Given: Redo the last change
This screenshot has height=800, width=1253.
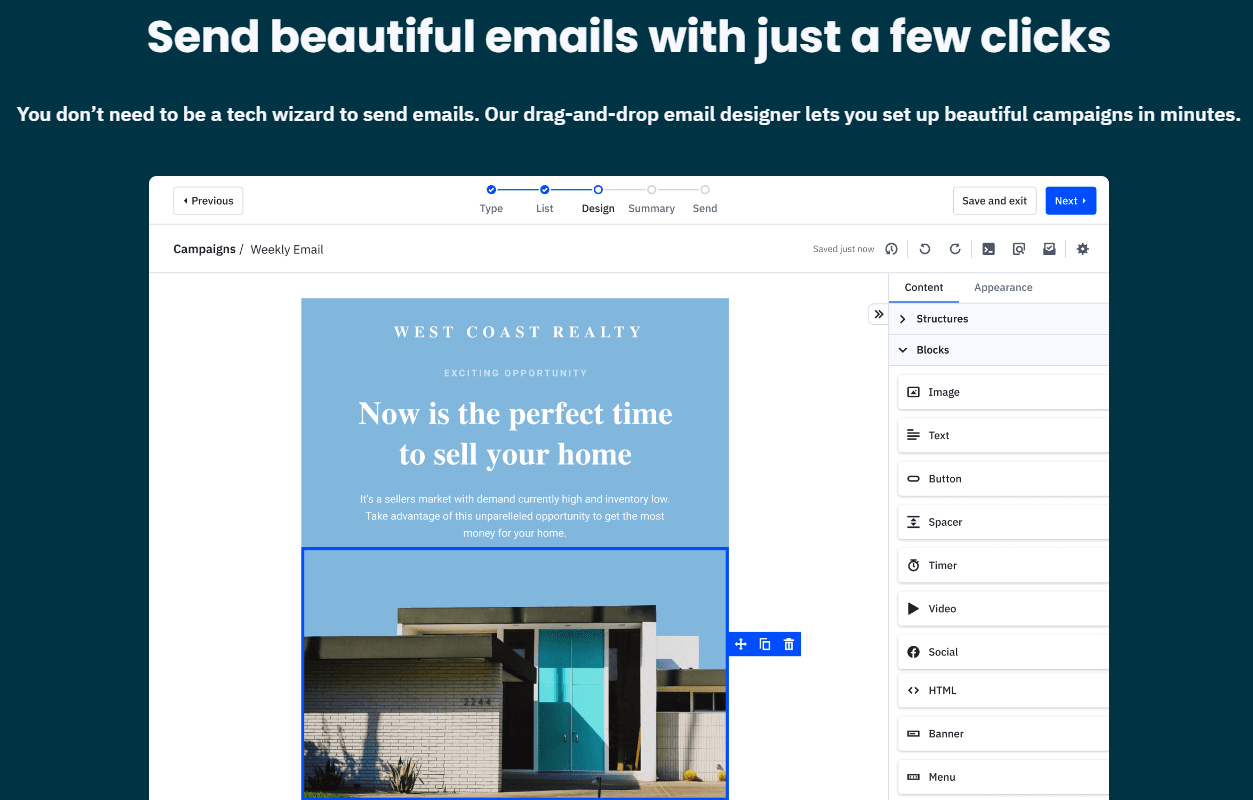Looking at the screenshot, I should point(954,248).
